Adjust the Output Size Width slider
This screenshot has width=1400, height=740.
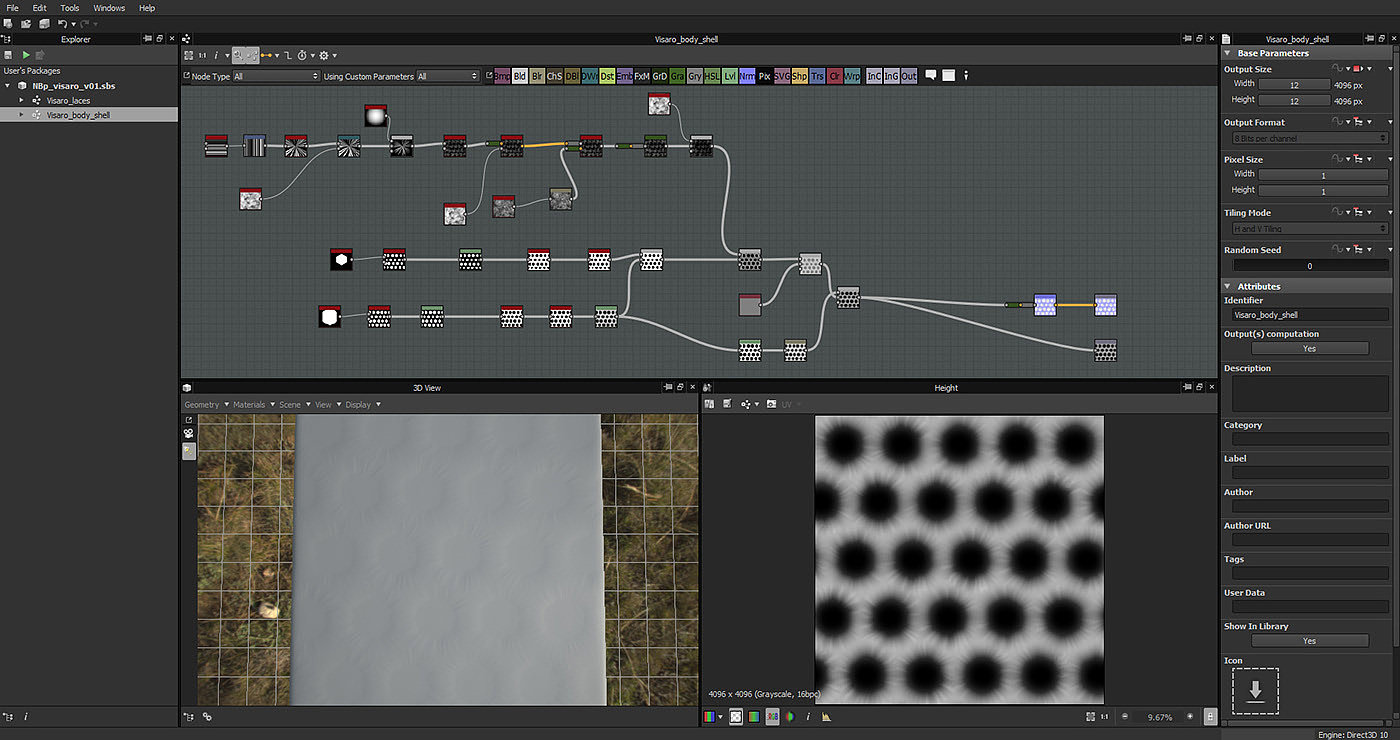1294,85
